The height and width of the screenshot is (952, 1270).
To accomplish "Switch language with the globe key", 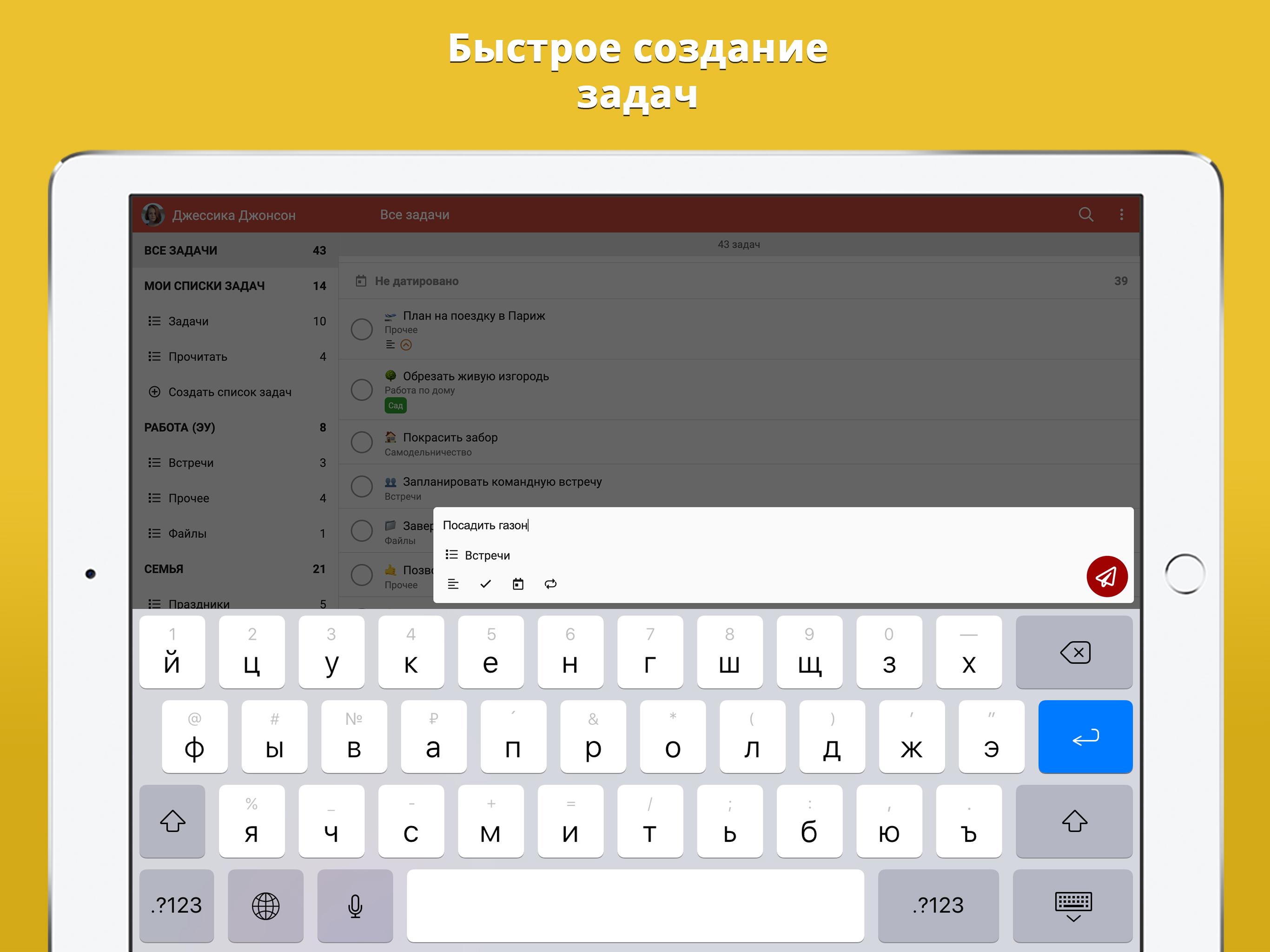I will click(265, 906).
